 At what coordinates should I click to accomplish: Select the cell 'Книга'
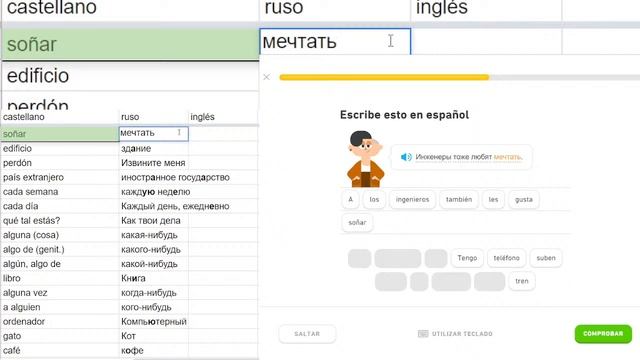(153, 278)
